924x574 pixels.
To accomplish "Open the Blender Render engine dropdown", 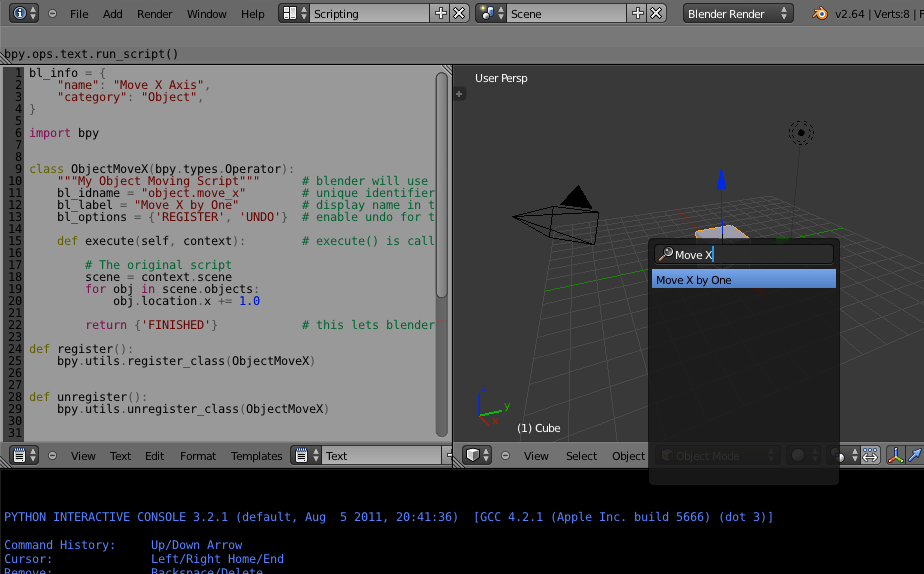I will pyautogui.click(x=737, y=14).
